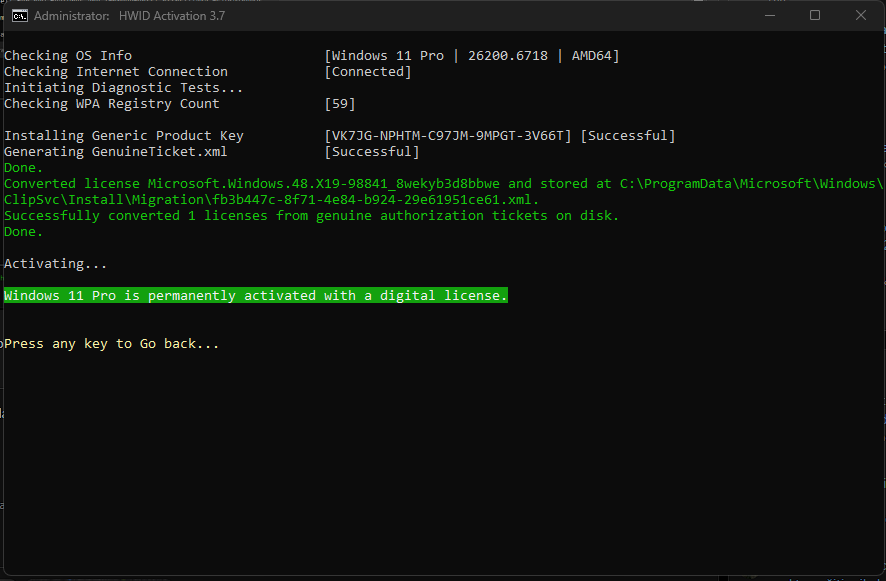Close the HWID Activation window
Viewport: 886px width, 581px height.
(861, 16)
